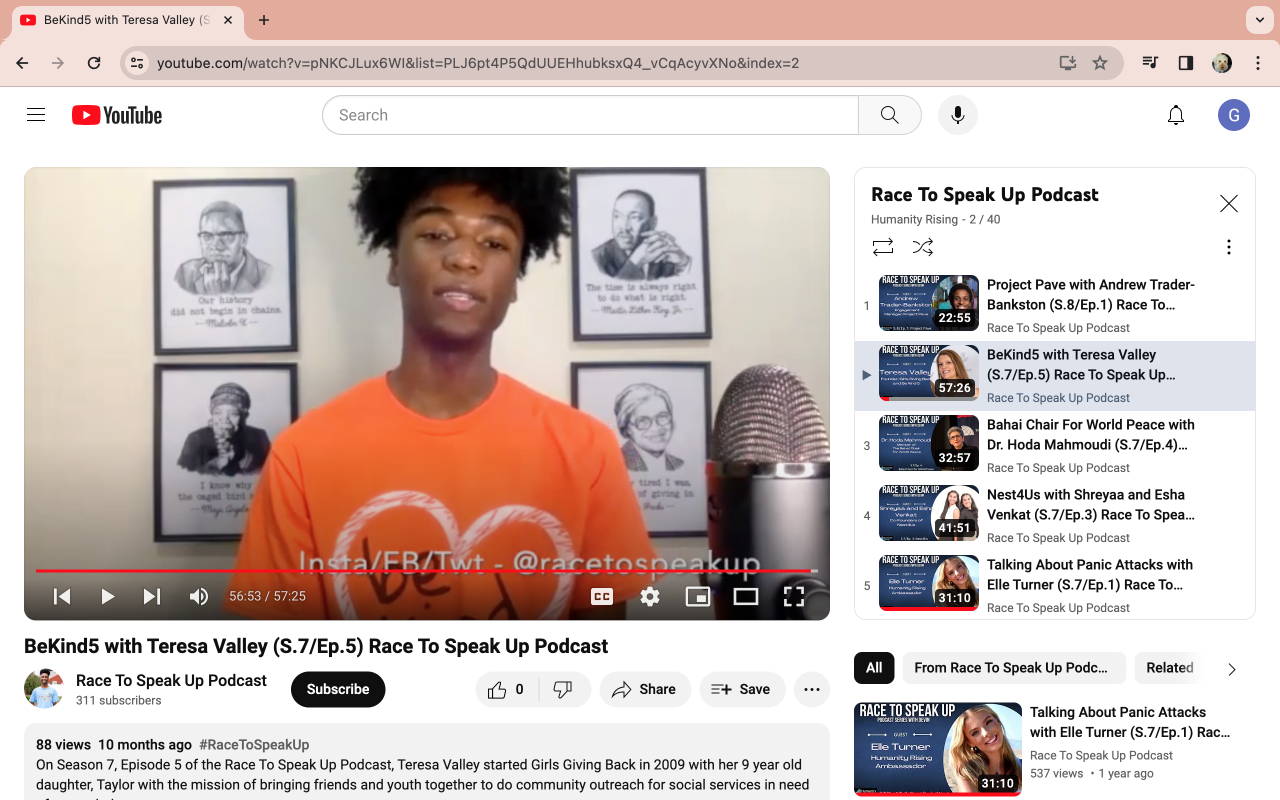This screenshot has height=800, width=1280.
Task: Skip to next video in player
Action: coord(152,597)
